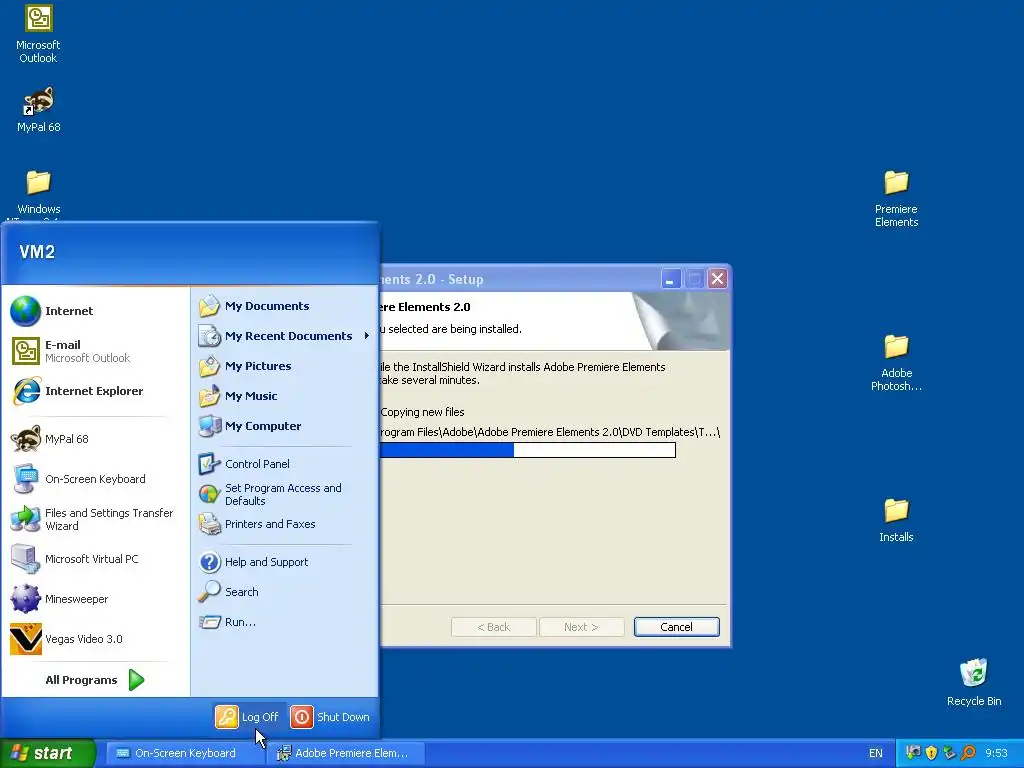Viewport: 1024px width, 768px height.
Task: Open Printers and Faxes
Action: point(285,524)
